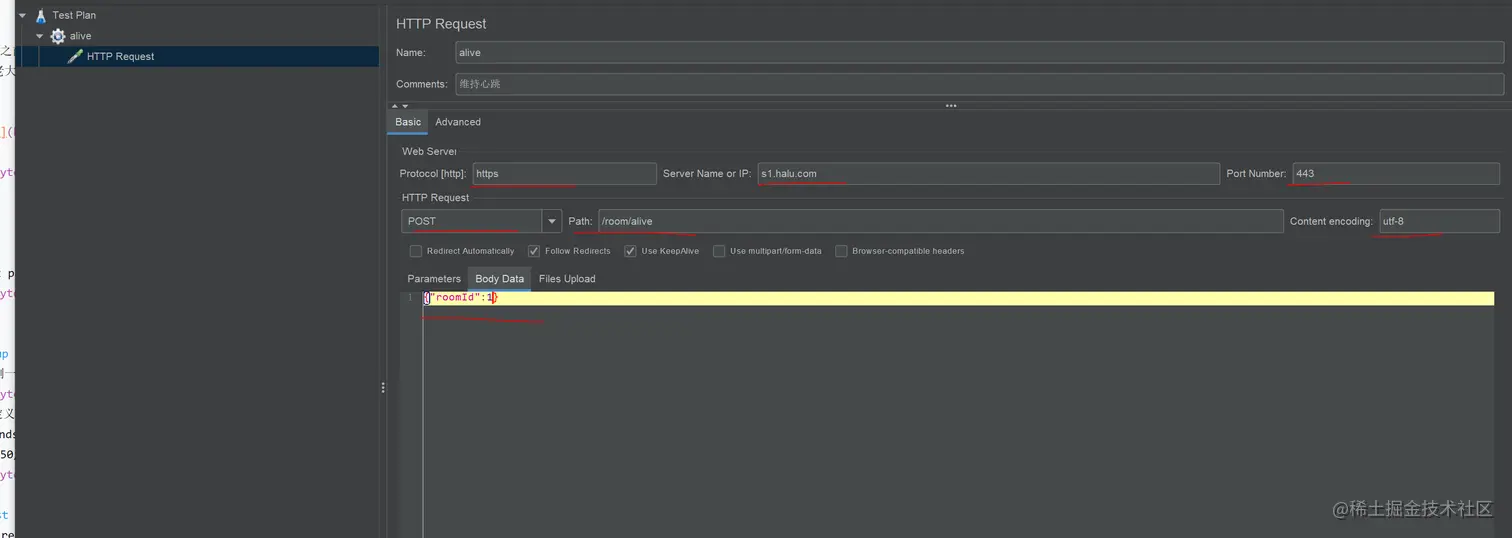This screenshot has height=538, width=1512.
Task: Open the Files Upload tab
Action: [x=567, y=279]
